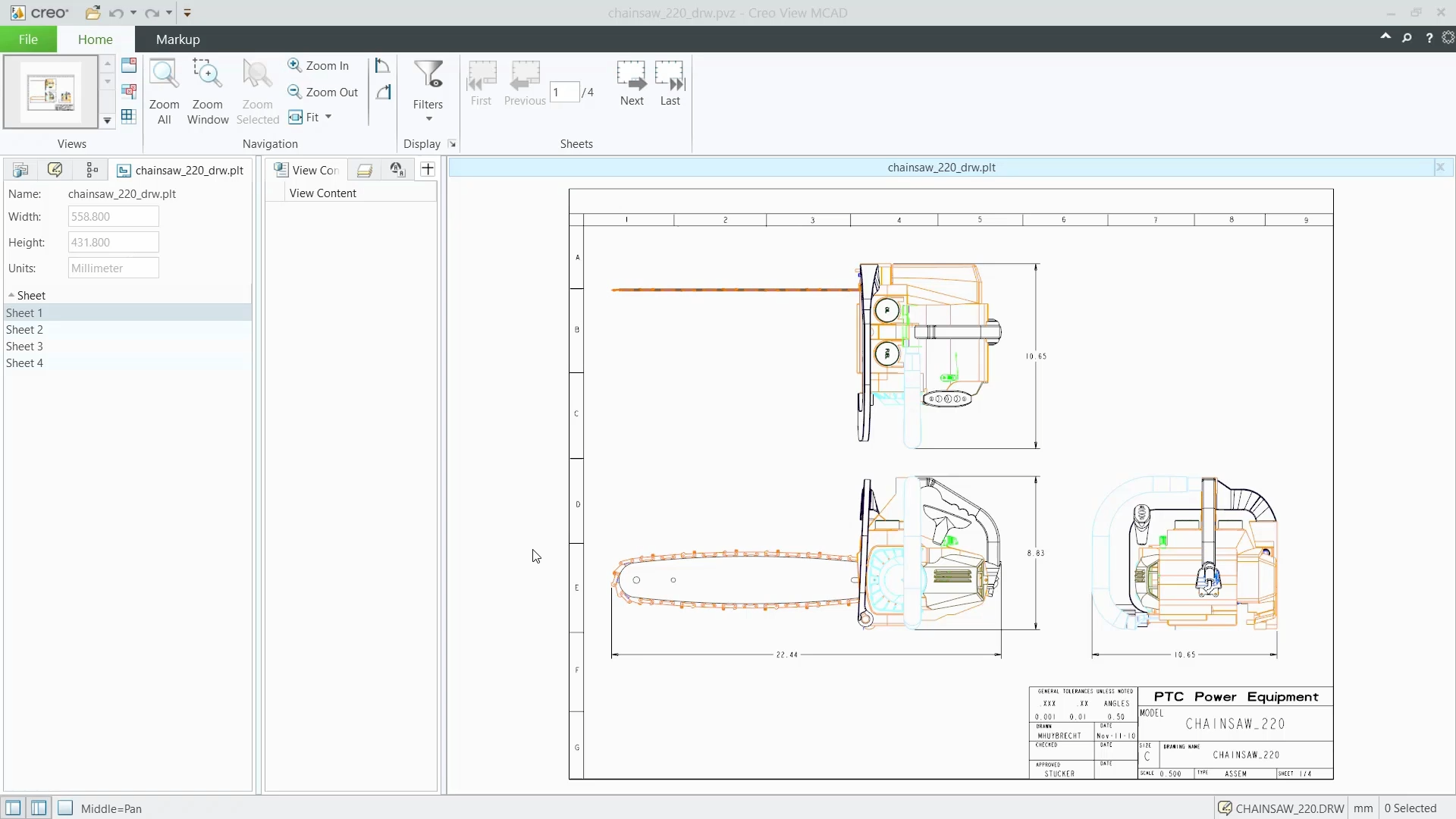Open the Redo history dropdown arrow
The width and height of the screenshot is (1456, 819).
(169, 13)
